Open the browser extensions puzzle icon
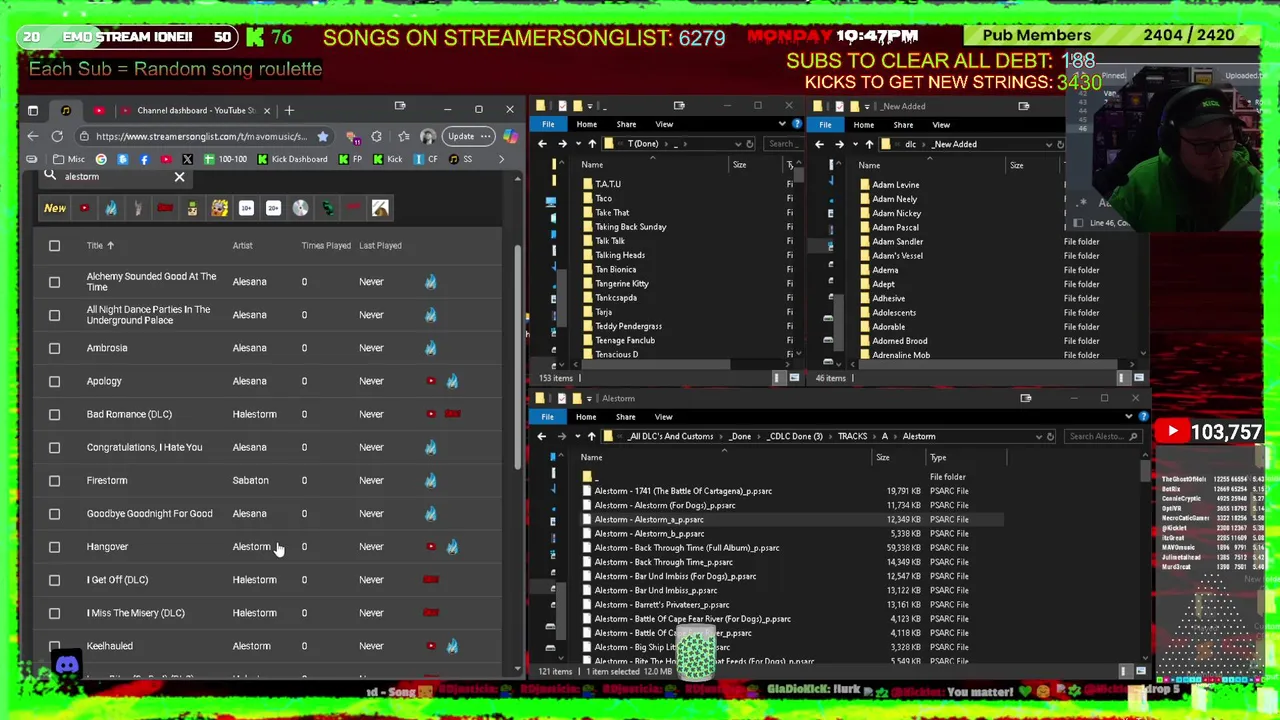The width and height of the screenshot is (1280, 720). click(x=376, y=136)
